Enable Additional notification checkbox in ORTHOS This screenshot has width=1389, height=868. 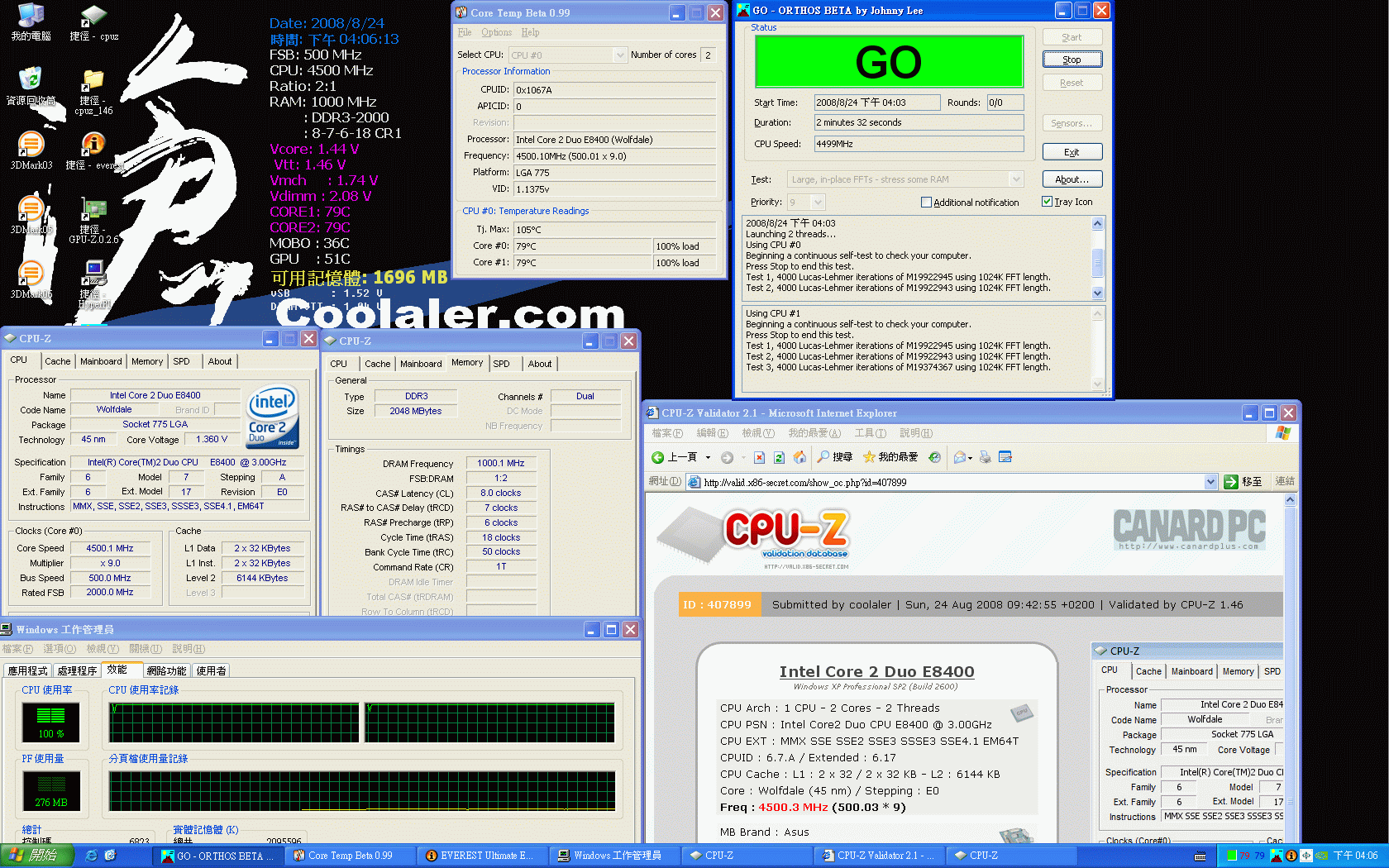pos(926,203)
